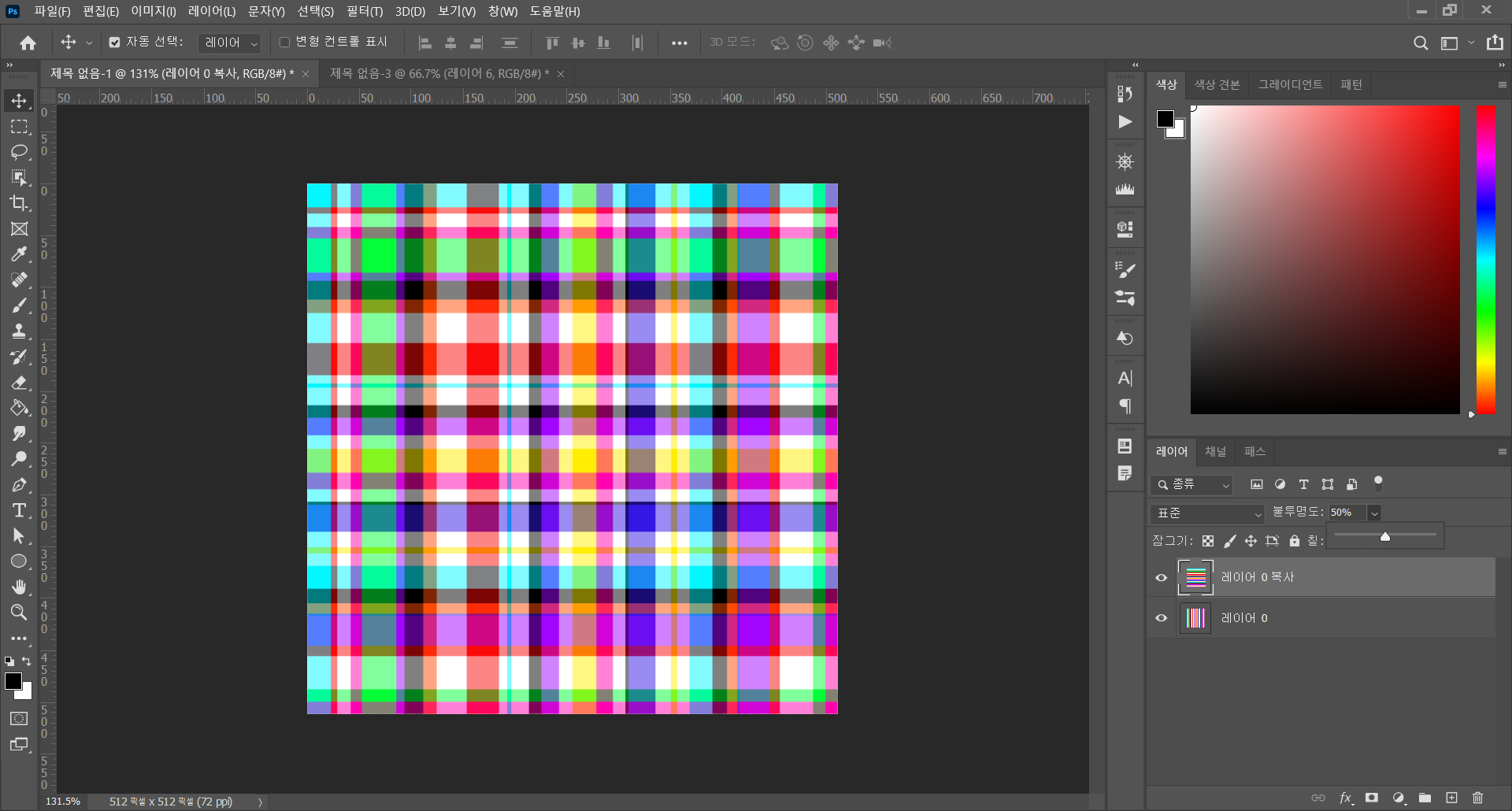Select the History Brush tool
The width and height of the screenshot is (1512, 811).
[19, 357]
